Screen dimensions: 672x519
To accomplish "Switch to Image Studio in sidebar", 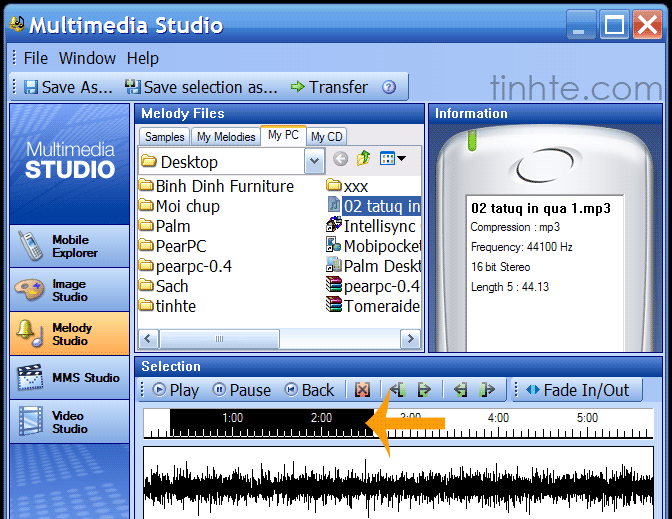I will (x=69, y=290).
